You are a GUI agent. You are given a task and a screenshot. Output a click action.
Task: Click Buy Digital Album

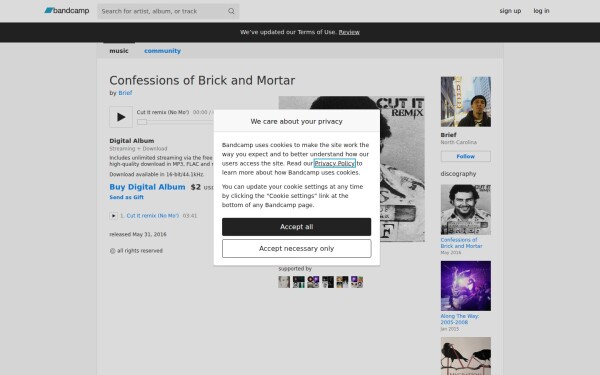click(147, 187)
